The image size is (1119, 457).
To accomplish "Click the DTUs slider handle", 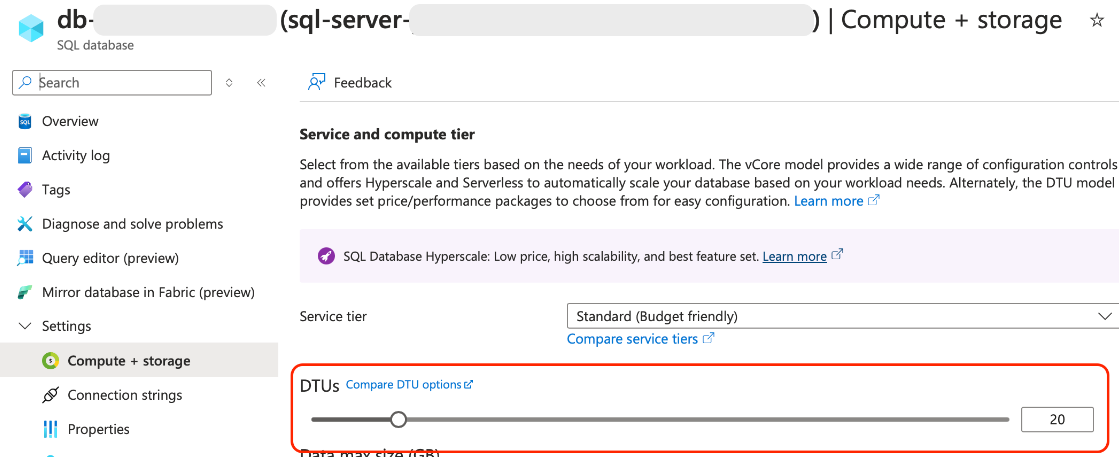I will click(x=399, y=419).
